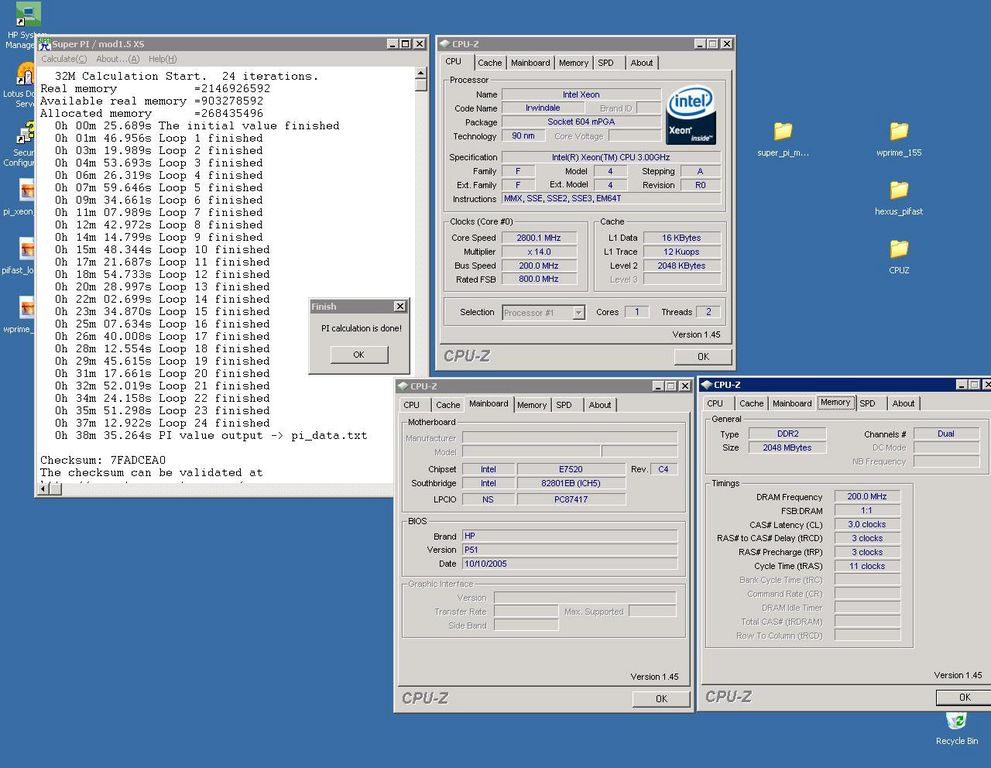The height and width of the screenshot is (768, 991).
Task: Click the Checksum: 7FADCEA0 line
Action: [x=103, y=460]
